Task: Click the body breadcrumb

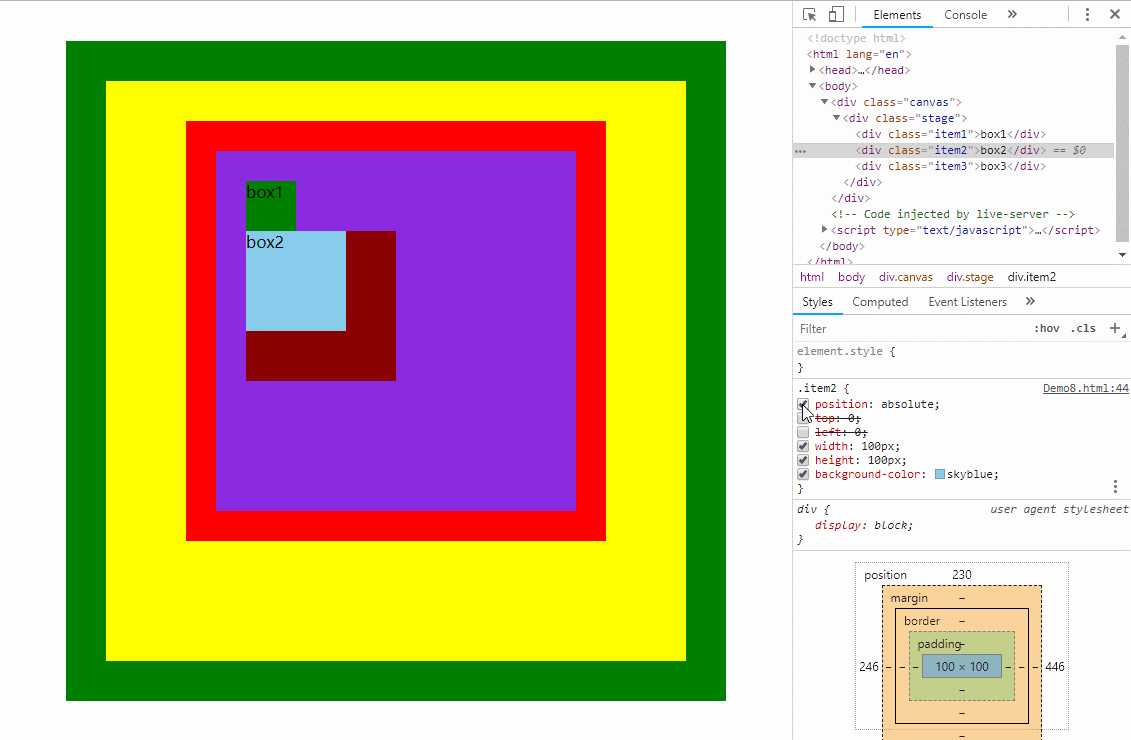Action: coord(851,277)
